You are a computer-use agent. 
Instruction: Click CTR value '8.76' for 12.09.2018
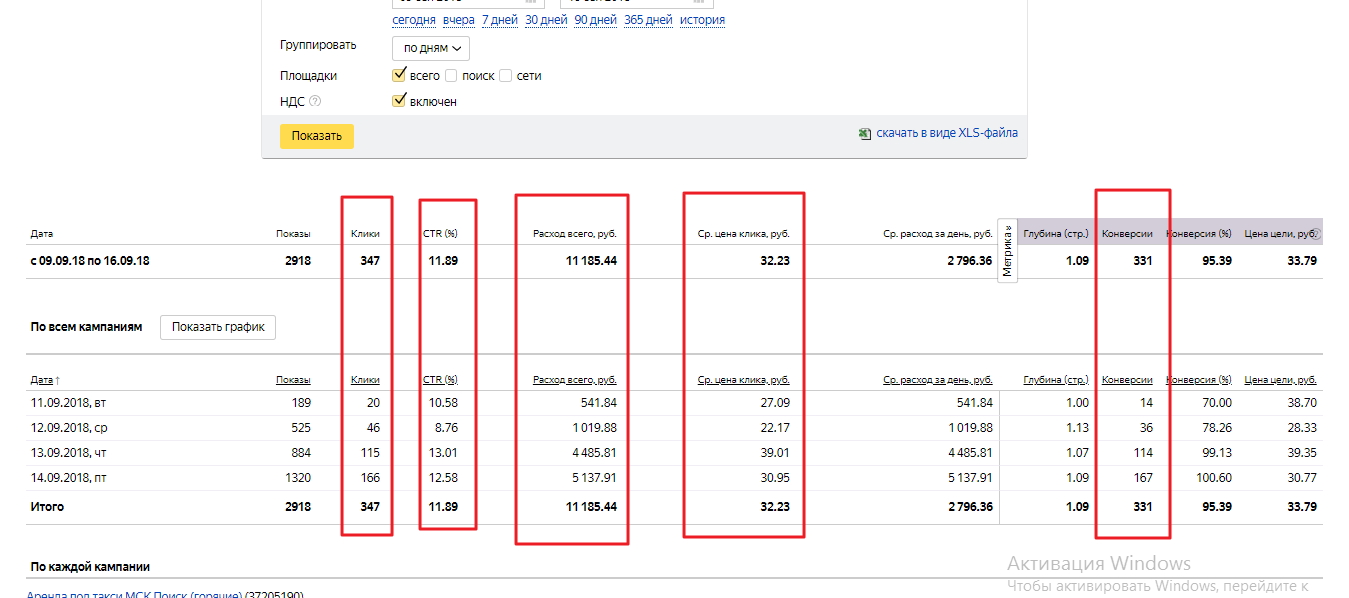coord(445,428)
